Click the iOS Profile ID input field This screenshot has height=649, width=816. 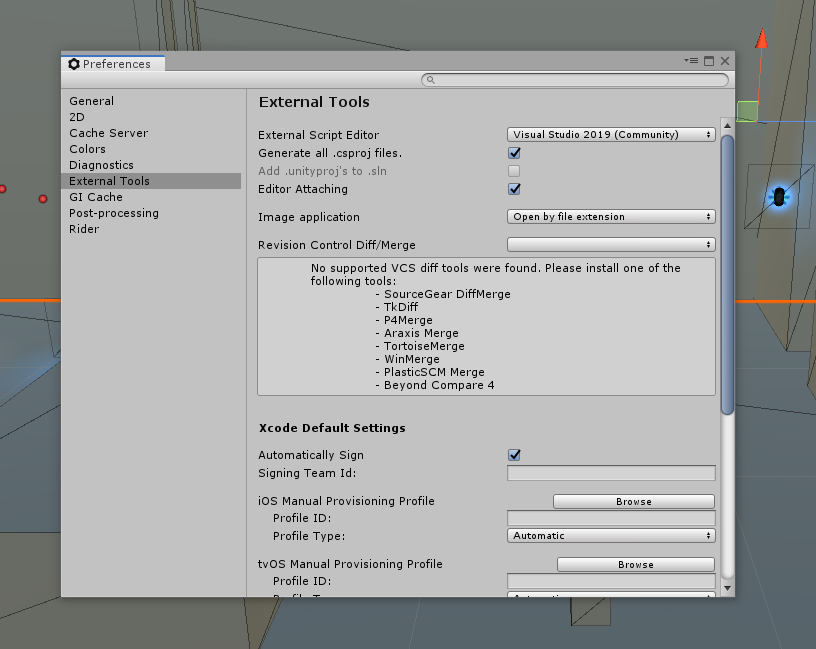pyautogui.click(x=611, y=518)
